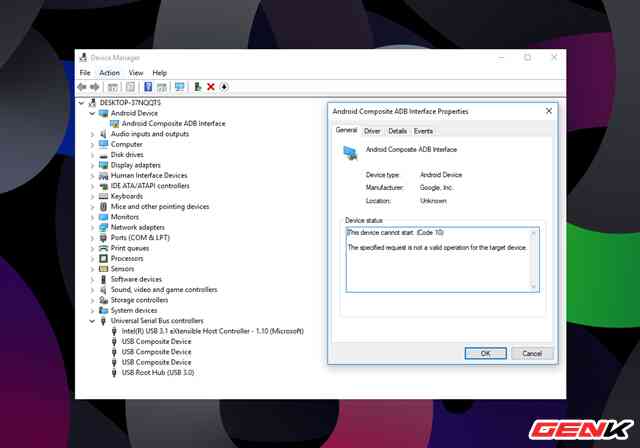The height and width of the screenshot is (448, 640).
Task: Scan for hardware changes using monitor icon
Action: (180, 87)
